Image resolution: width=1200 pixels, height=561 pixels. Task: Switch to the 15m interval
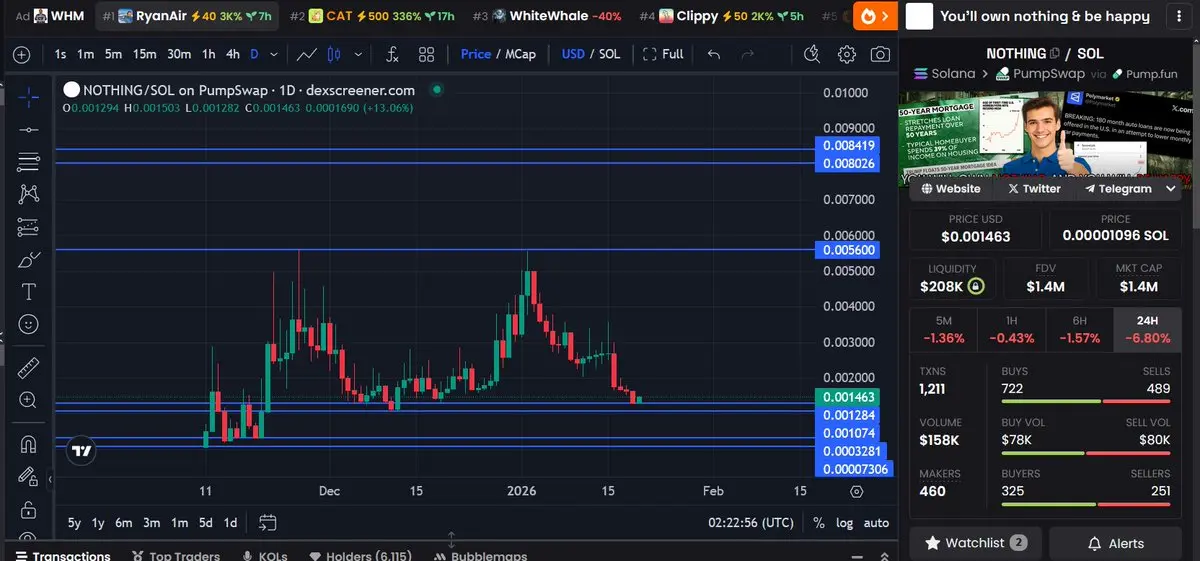click(145, 54)
